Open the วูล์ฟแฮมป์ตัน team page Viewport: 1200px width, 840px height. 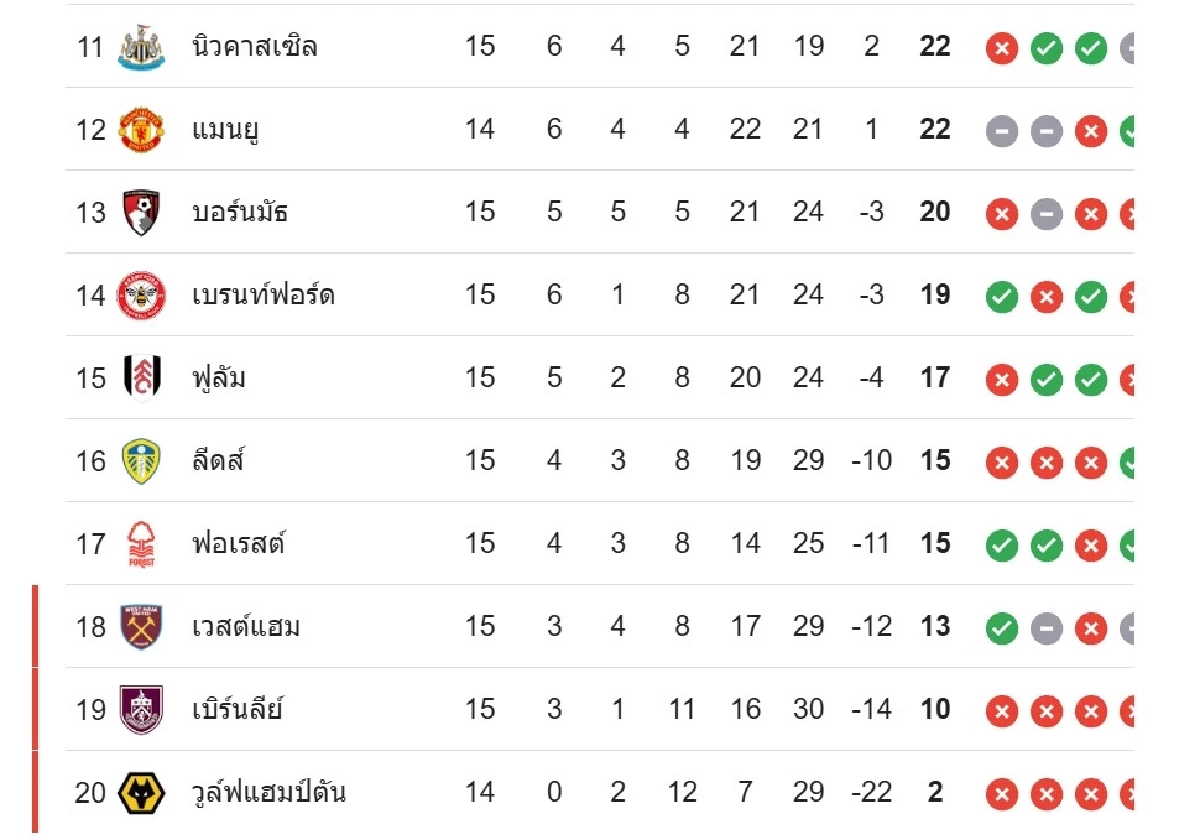tap(269, 793)
